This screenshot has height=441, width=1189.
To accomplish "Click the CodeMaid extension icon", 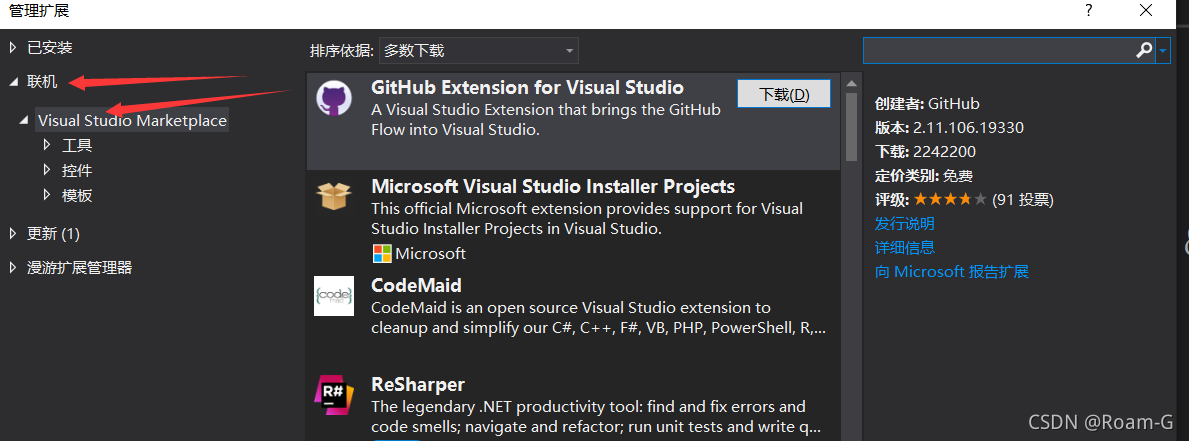I will [x=333, y=296].
